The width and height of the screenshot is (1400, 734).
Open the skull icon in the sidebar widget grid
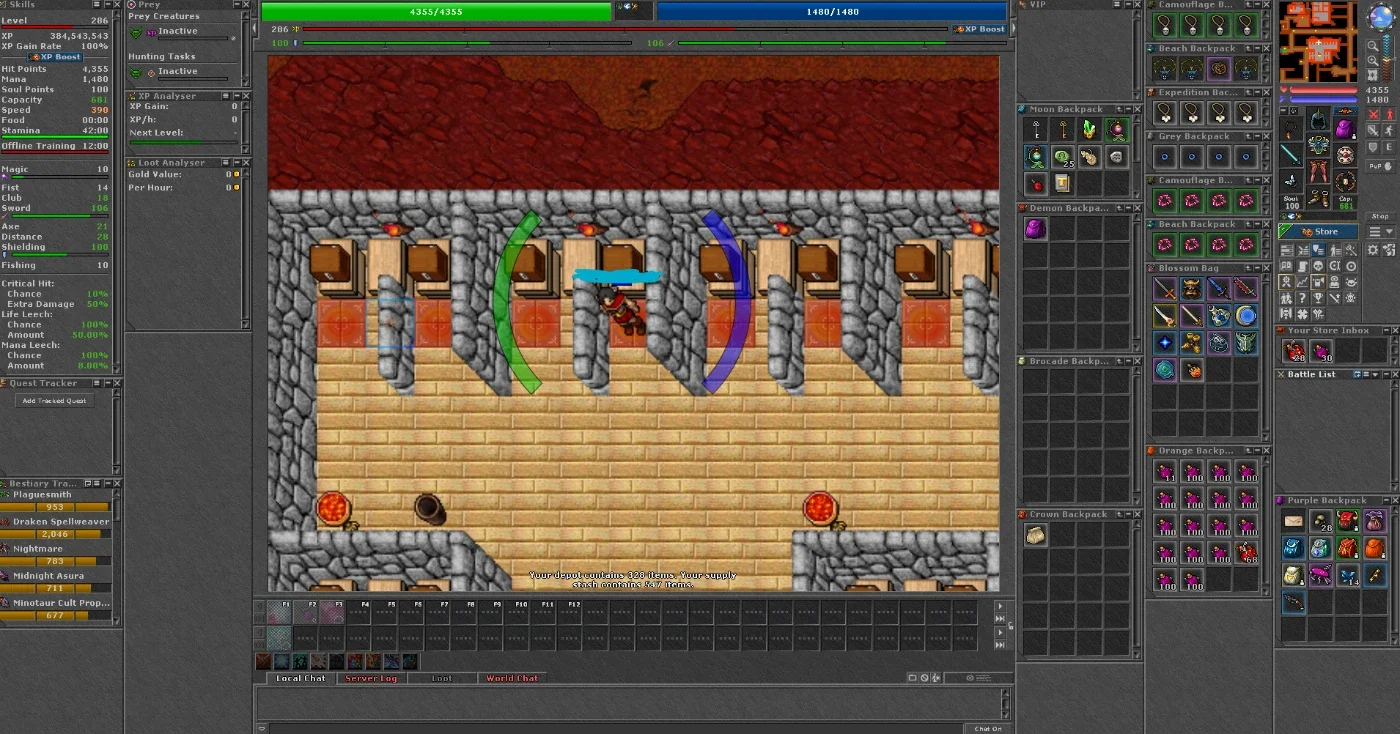click(x=1317, y=266)
